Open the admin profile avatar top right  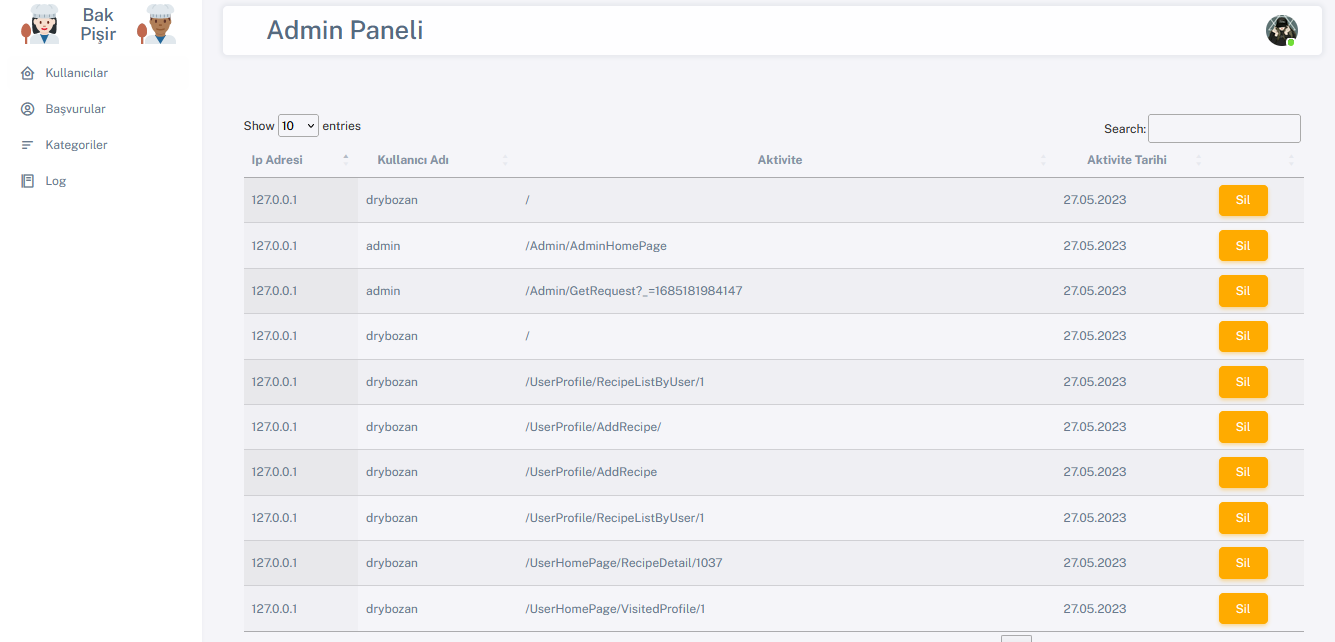click(1281, 30)
